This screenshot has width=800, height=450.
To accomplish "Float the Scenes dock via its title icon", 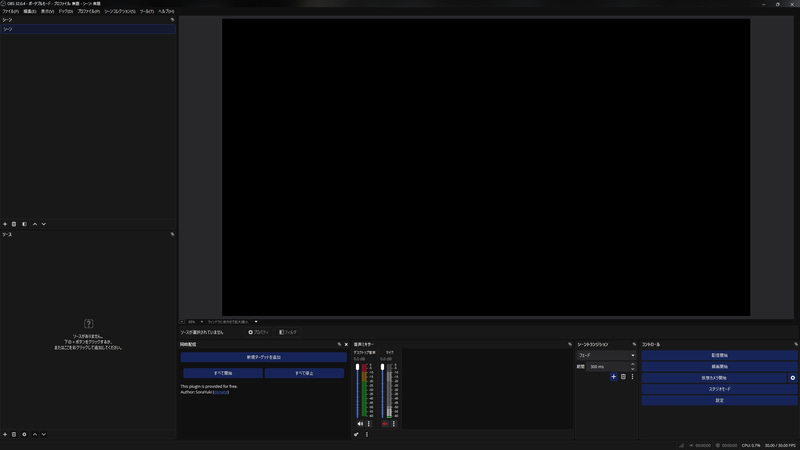I will point(172,19).
